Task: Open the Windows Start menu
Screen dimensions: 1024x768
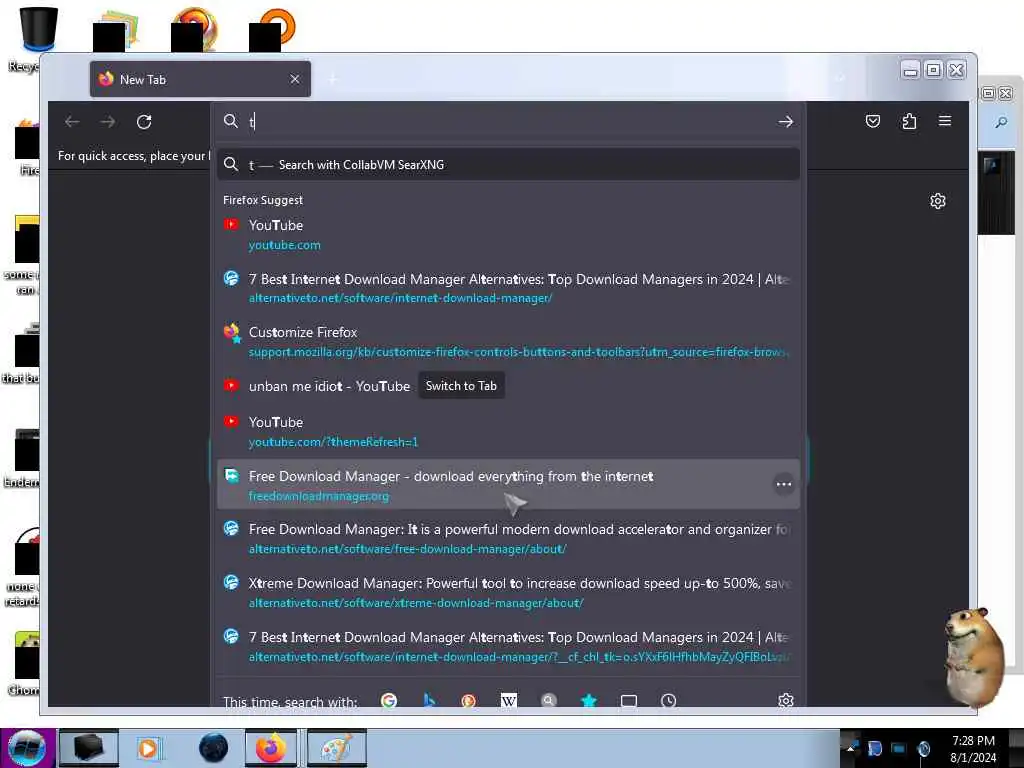Action: pyautogui.click(x=27, y=748)
